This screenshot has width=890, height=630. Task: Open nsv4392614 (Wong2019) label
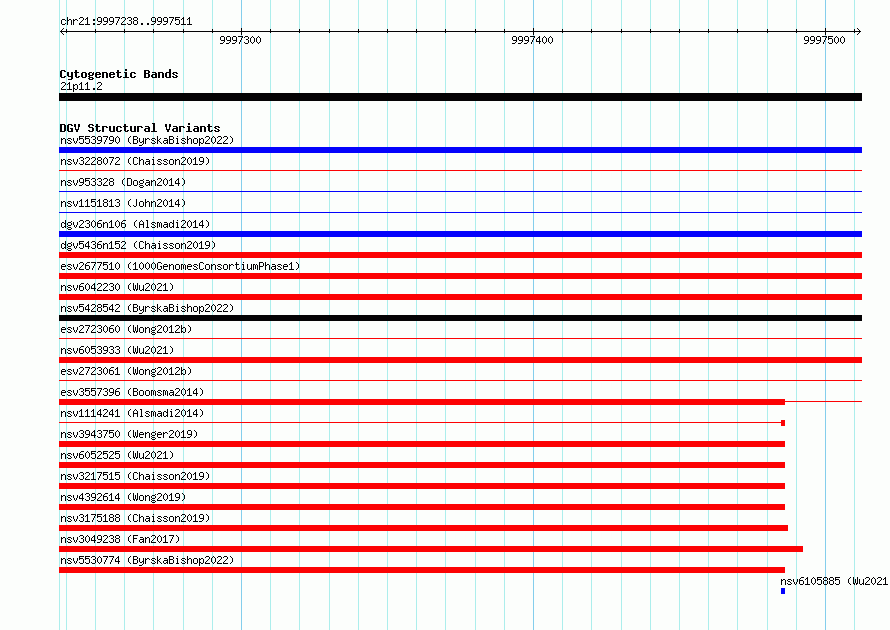(x=123, y=497)
